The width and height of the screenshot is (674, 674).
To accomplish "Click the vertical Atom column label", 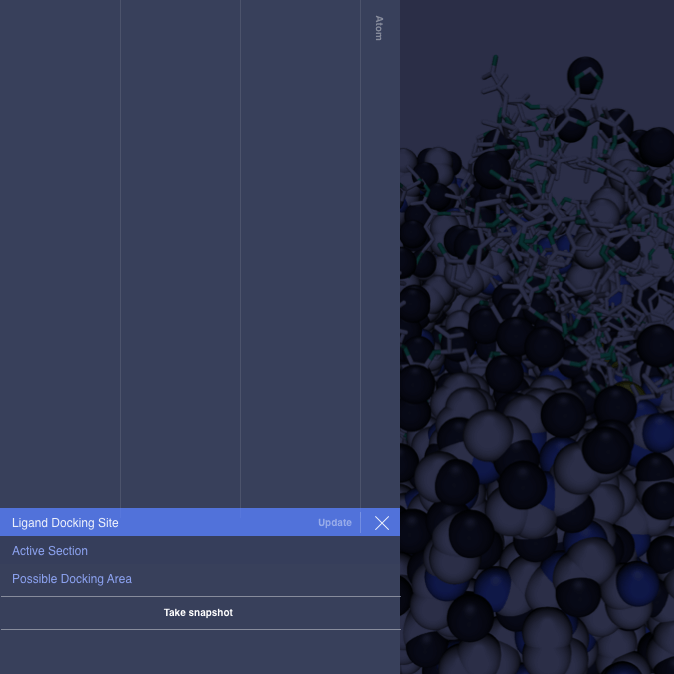I will [379, 28].
